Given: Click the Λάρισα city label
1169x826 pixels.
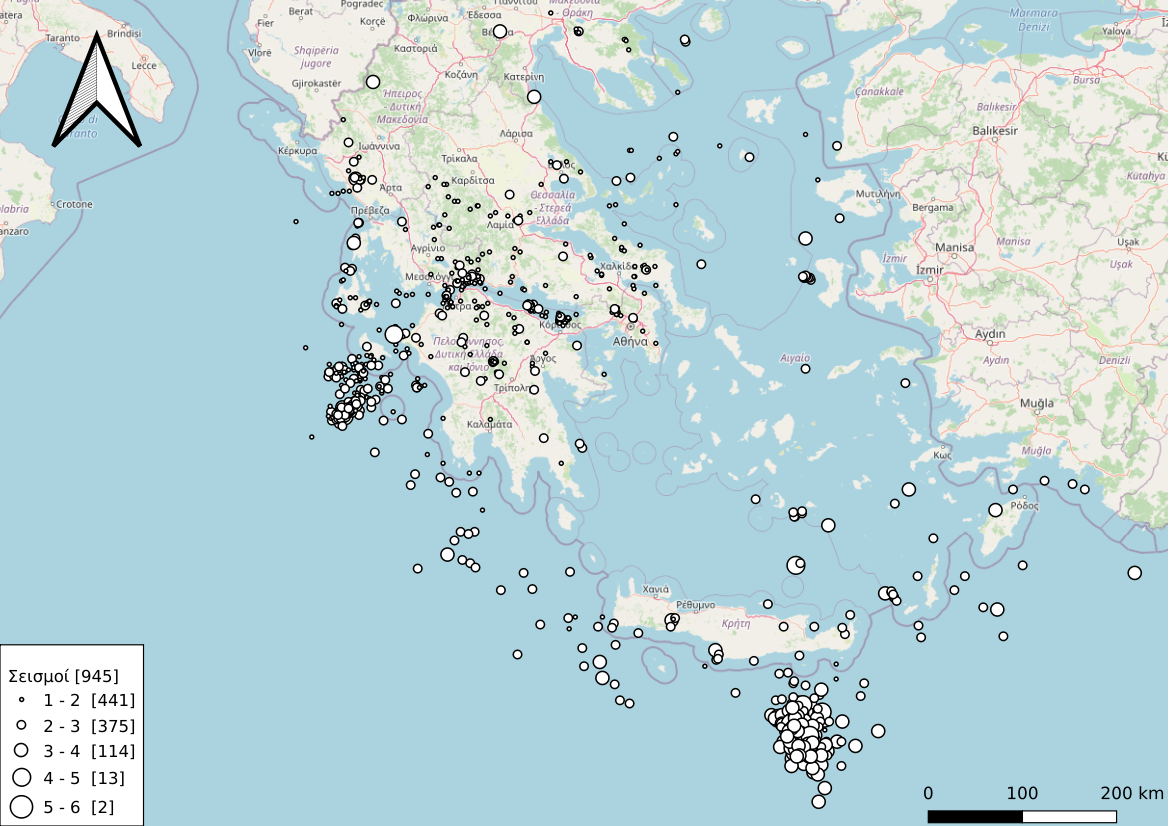Looking at the screenshot, I should tap(516, 132).
